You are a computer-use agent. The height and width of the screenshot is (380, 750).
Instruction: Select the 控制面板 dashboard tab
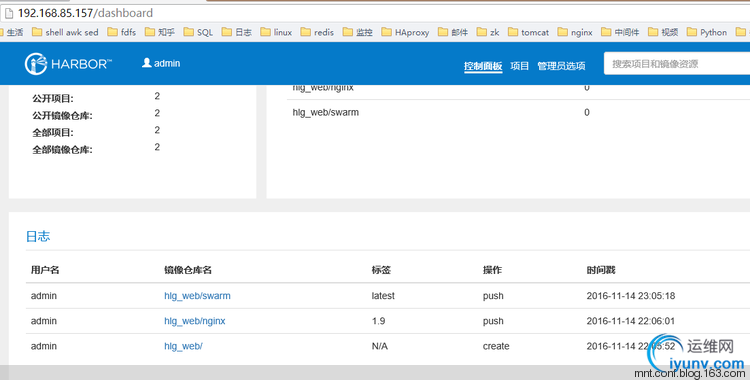[483, 66]
